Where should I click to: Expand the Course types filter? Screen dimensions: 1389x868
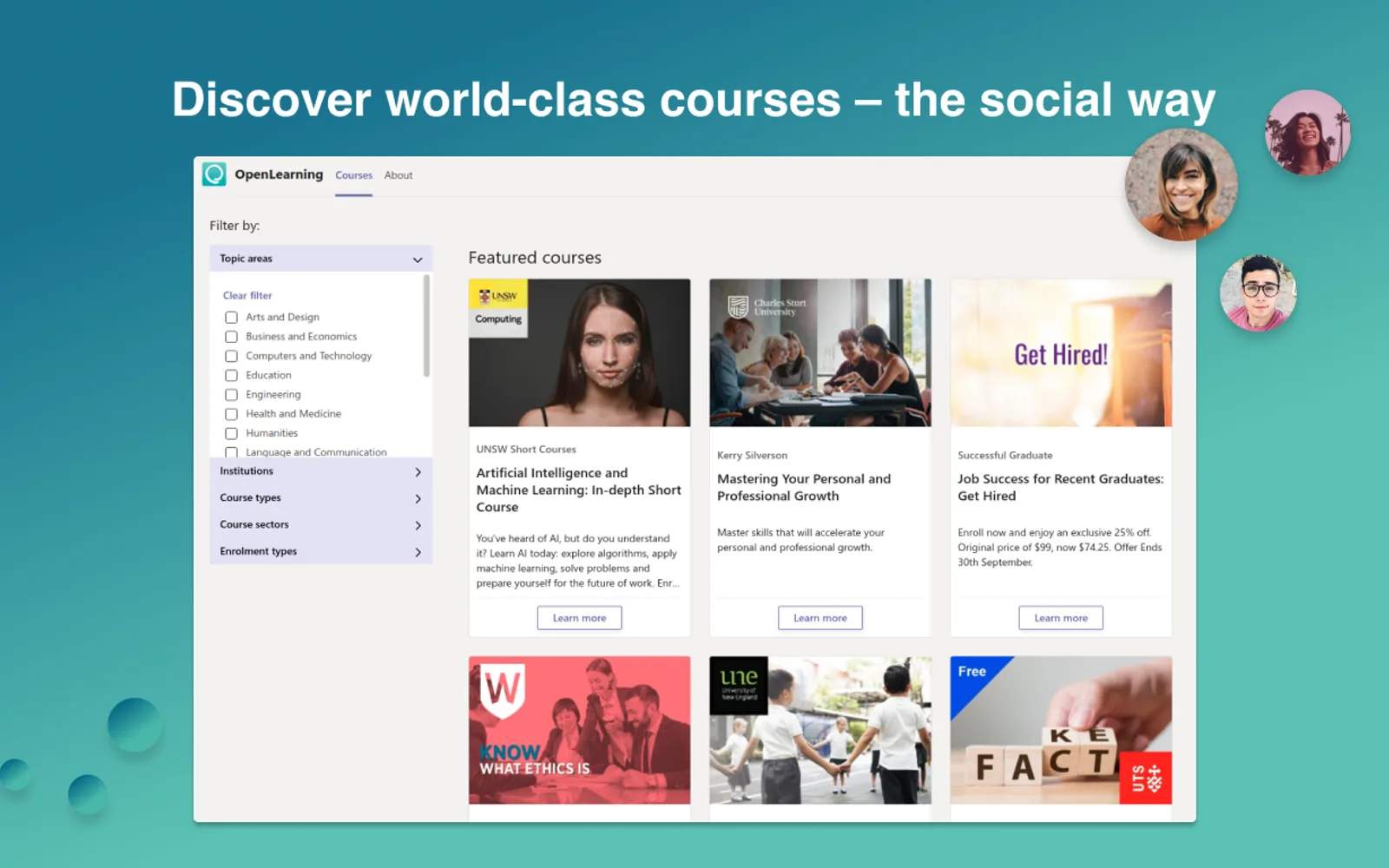[x=320, y=498]
